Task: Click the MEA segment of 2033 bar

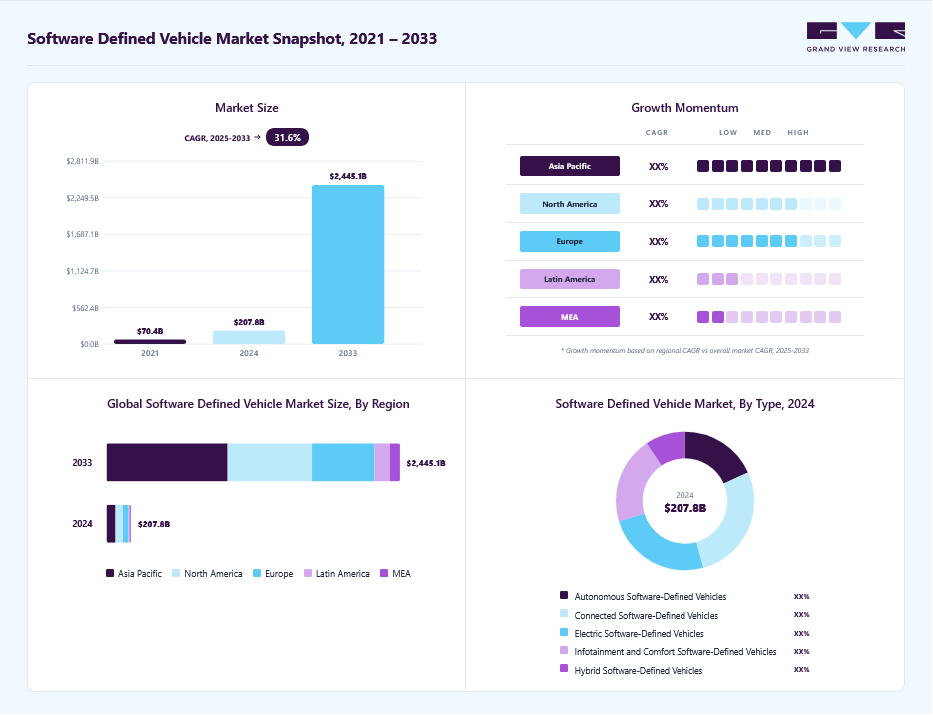Action: click(x=395, y=462)
